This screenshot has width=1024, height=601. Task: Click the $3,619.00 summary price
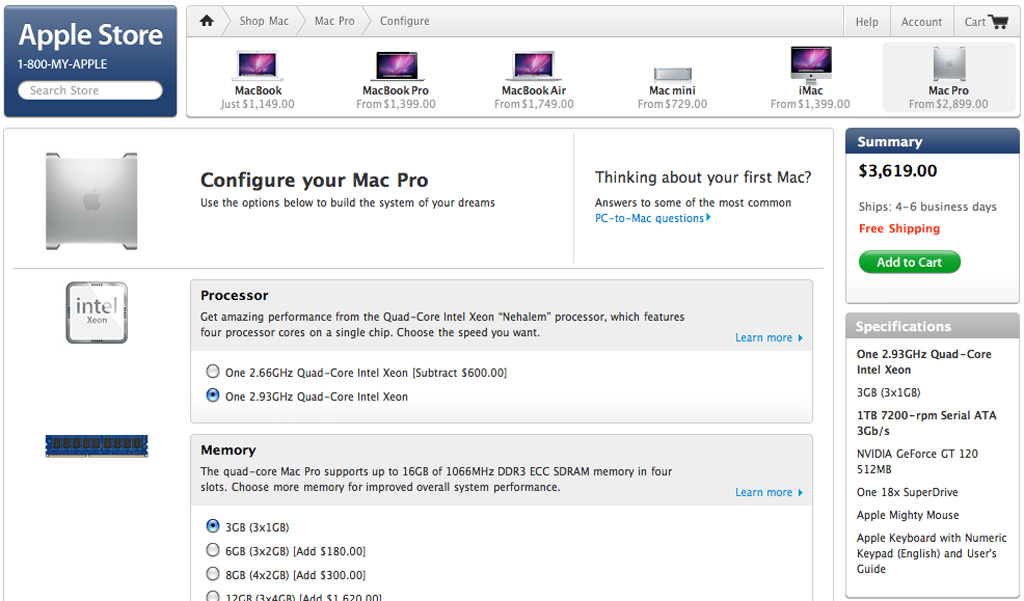pos(898,171)
